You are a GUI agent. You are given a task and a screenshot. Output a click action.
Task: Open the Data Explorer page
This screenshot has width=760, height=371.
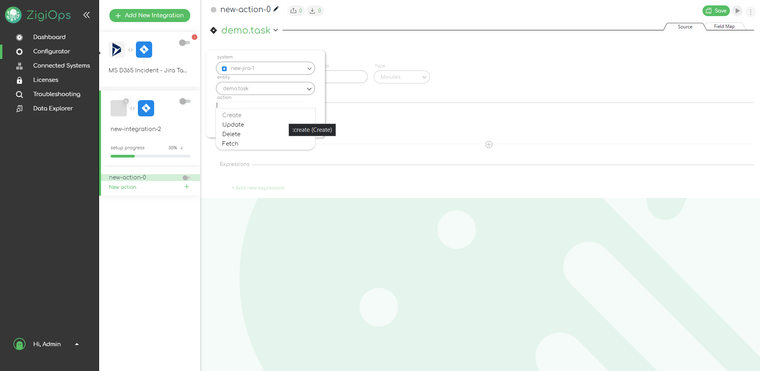pyautogui.click(x=53, y=109)
